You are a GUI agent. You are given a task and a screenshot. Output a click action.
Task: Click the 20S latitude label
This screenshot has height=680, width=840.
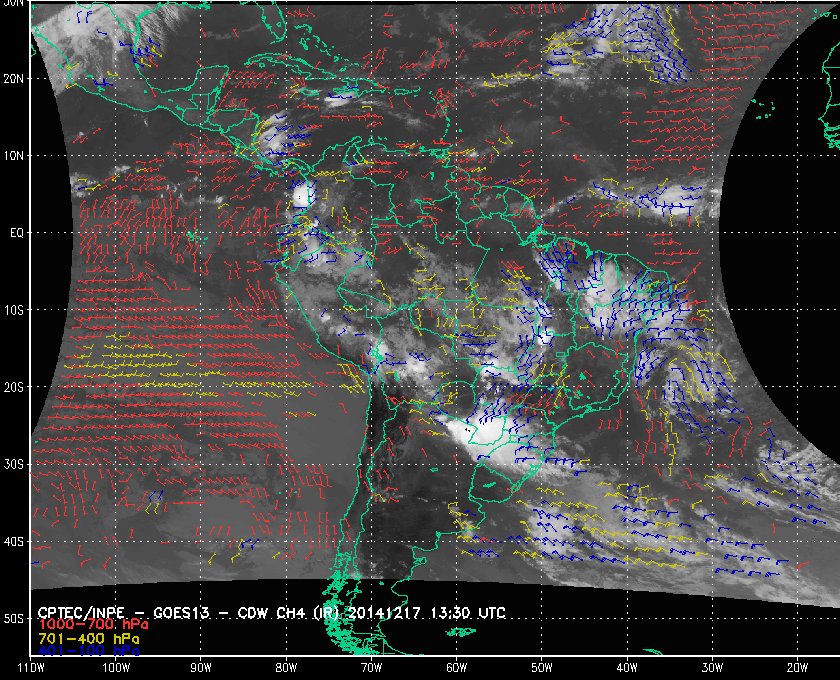[x=13, y=387]
